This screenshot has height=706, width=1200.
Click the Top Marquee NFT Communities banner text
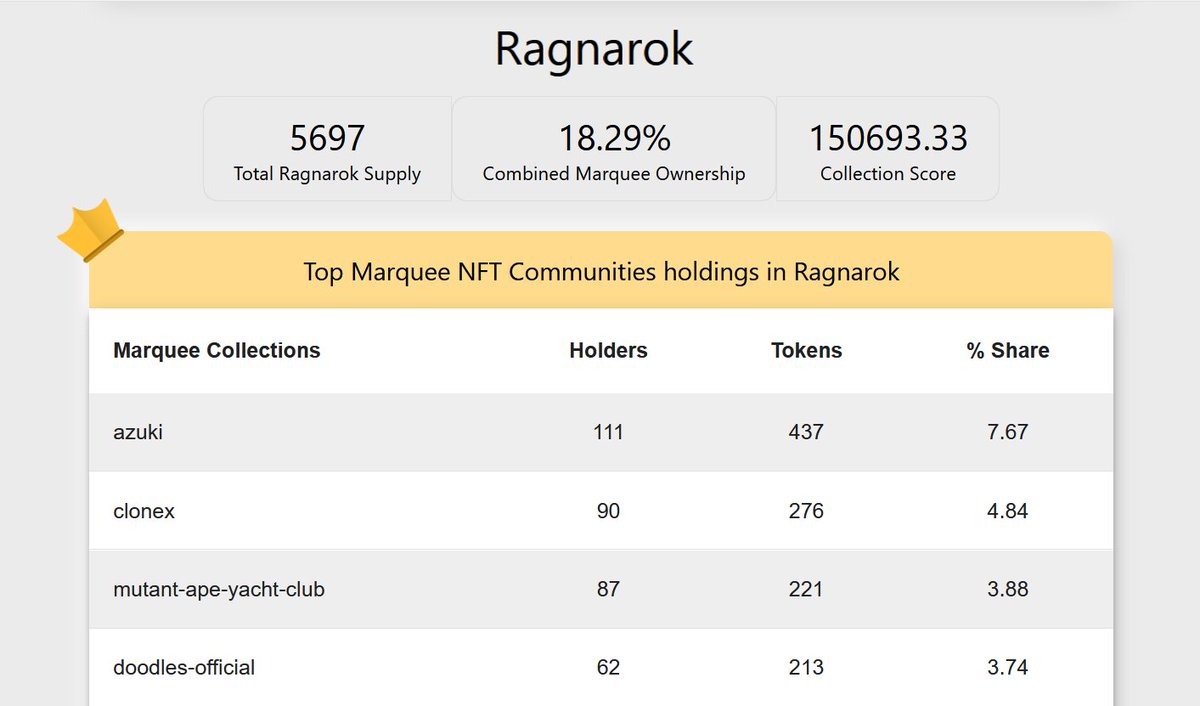click(601, 272)
